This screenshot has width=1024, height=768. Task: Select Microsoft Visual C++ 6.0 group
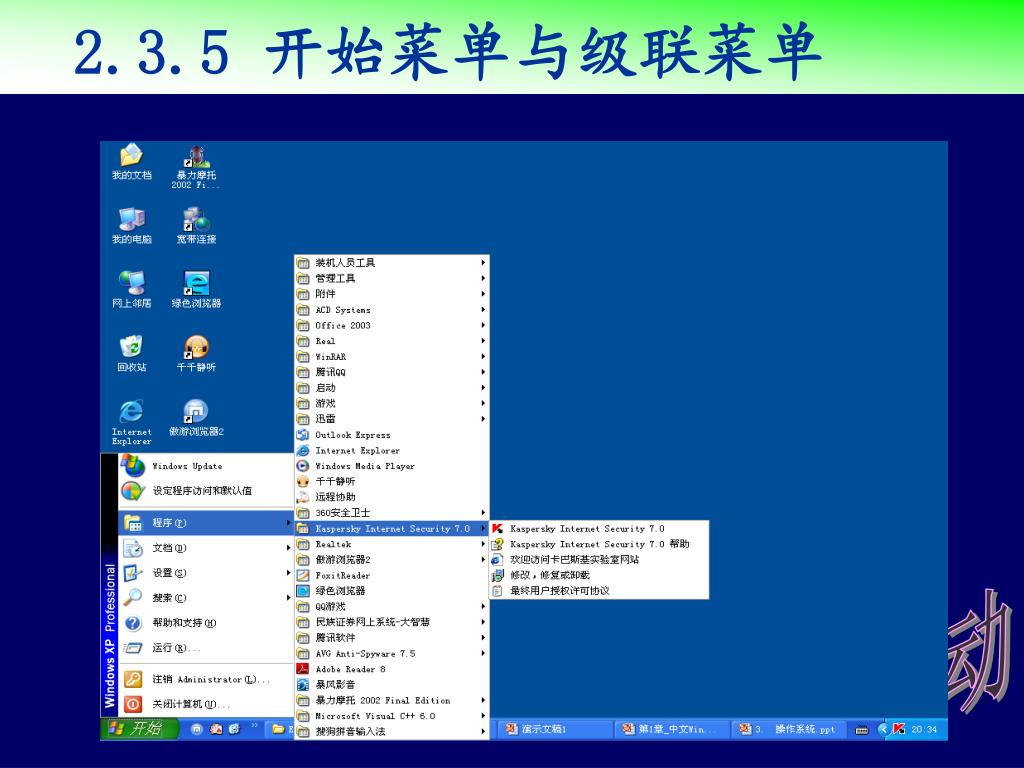(x=392, y=716)
